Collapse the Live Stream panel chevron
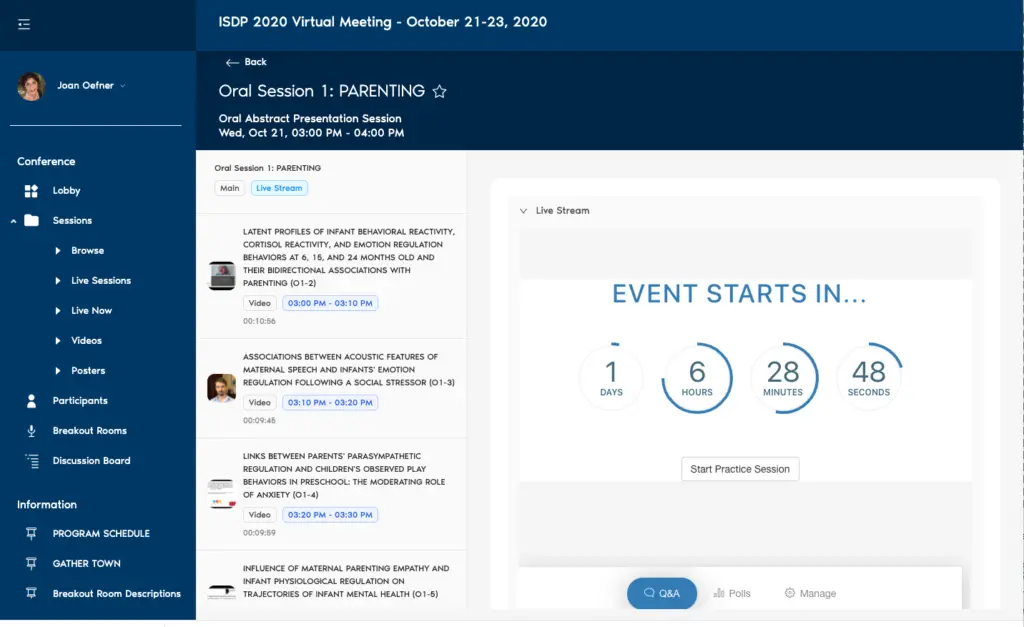1024x627 pixels. [523, 211]
